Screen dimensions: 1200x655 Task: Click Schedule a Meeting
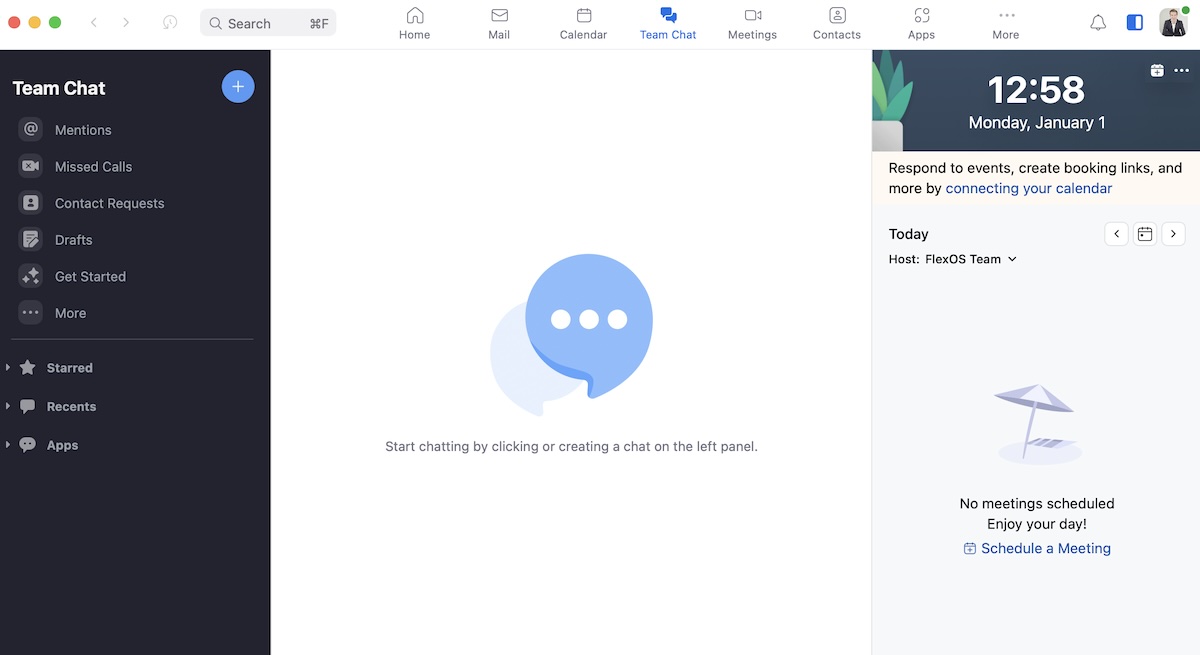[x=1045, y=548]
